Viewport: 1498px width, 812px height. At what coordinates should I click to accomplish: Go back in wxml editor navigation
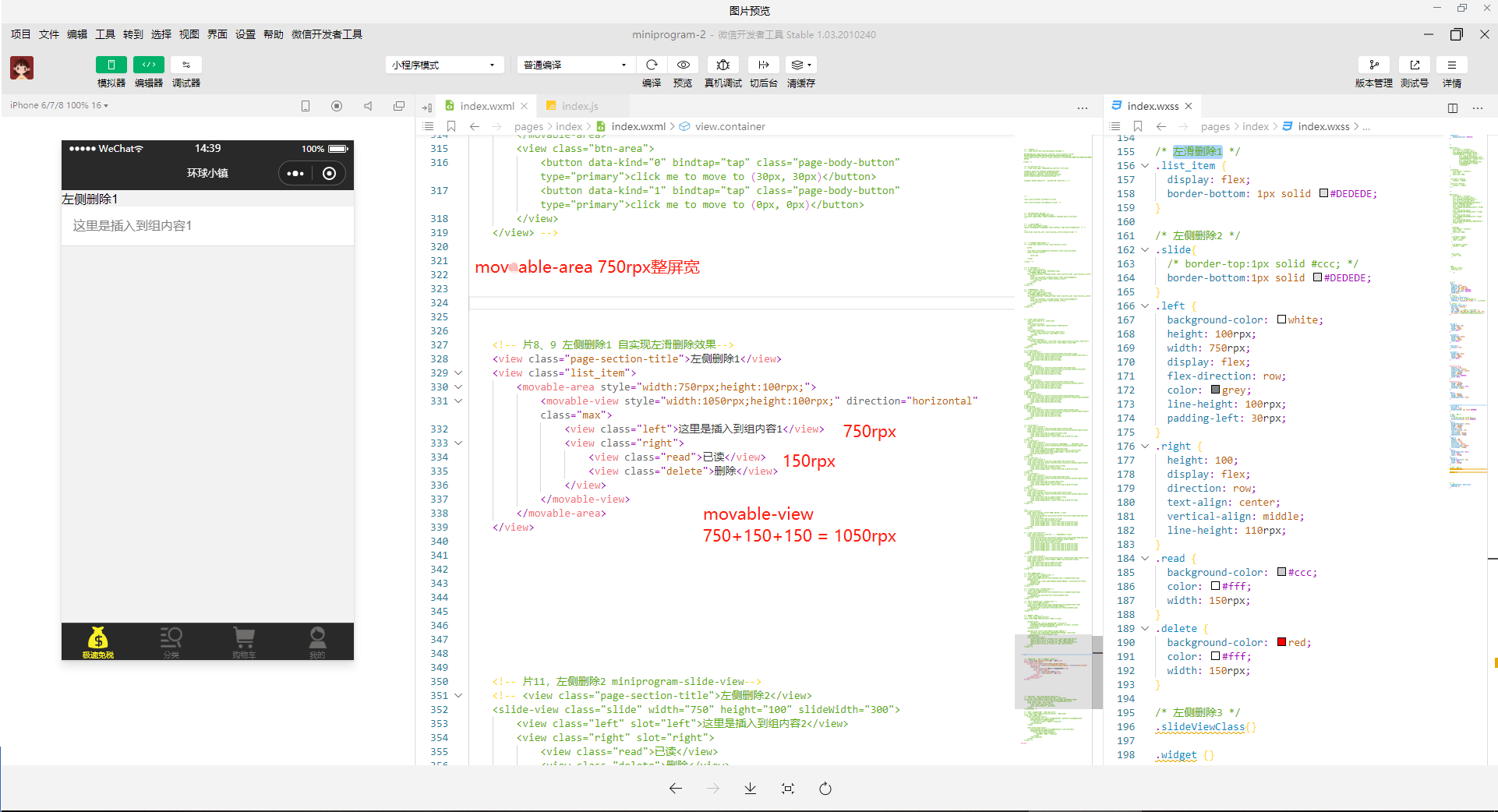tap(474, 126)
